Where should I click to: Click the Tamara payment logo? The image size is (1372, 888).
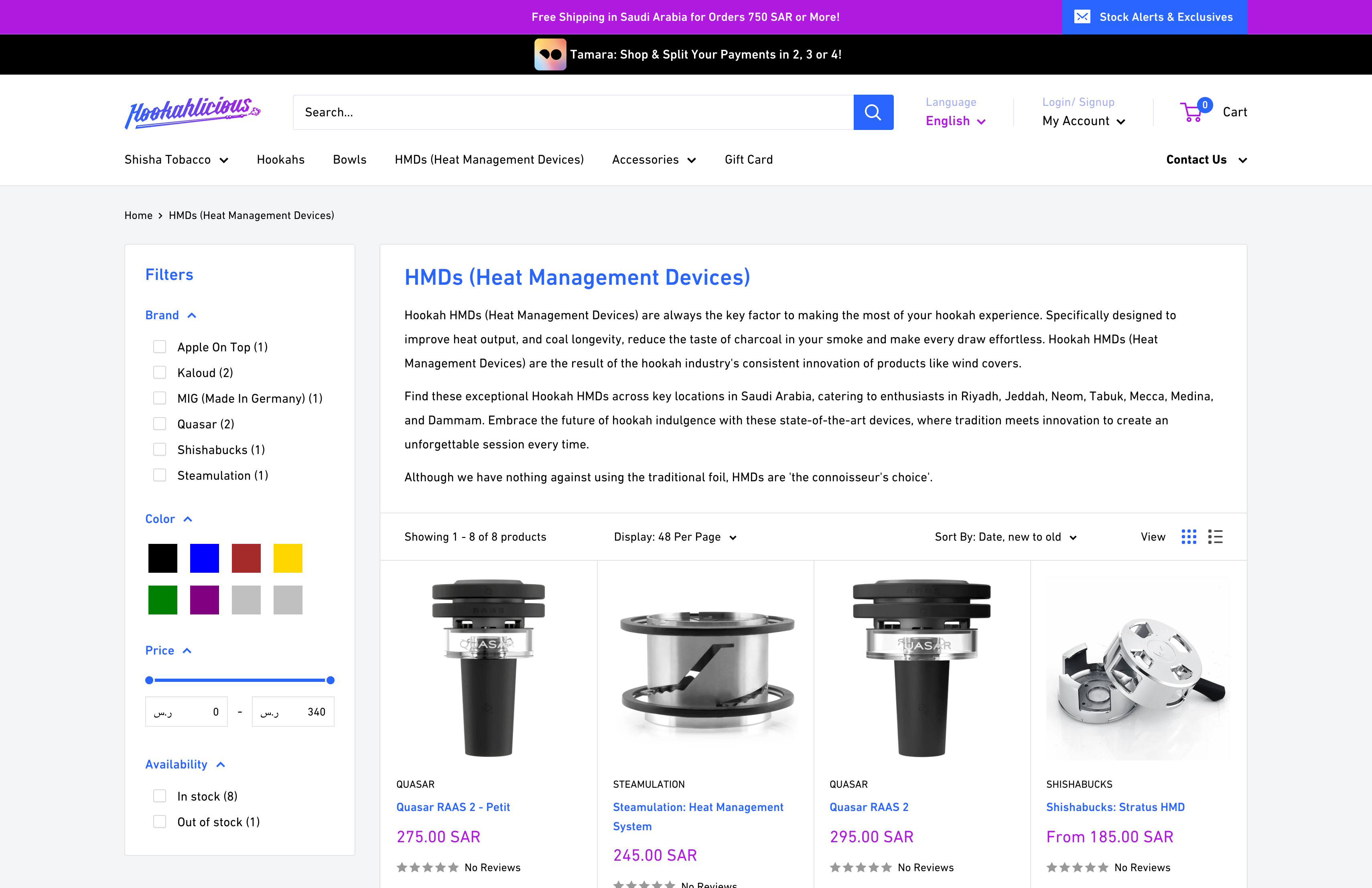[550, 54]
